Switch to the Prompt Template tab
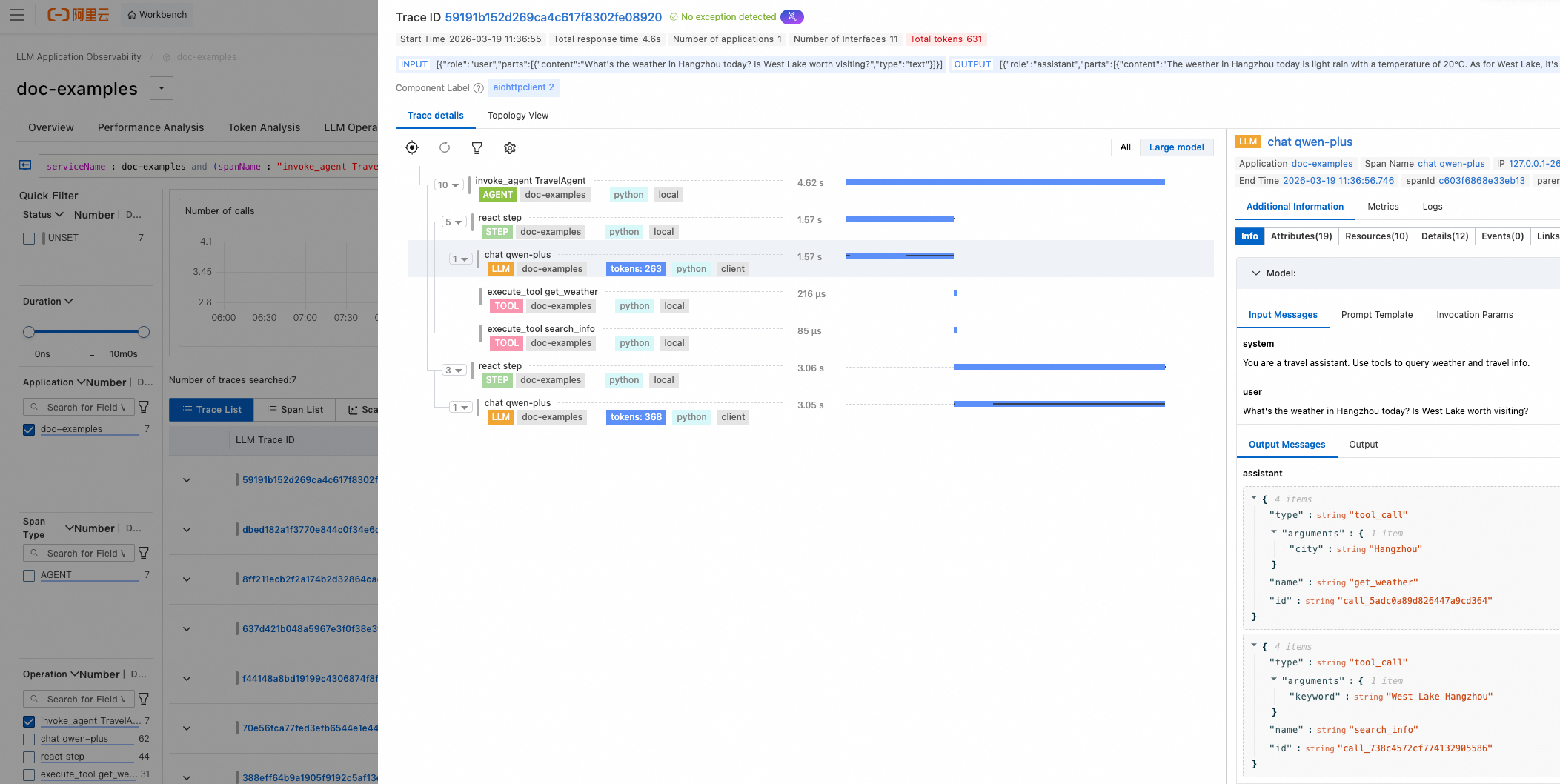The width and height of the screenshot is (1560, 784). pos(1377,315)
